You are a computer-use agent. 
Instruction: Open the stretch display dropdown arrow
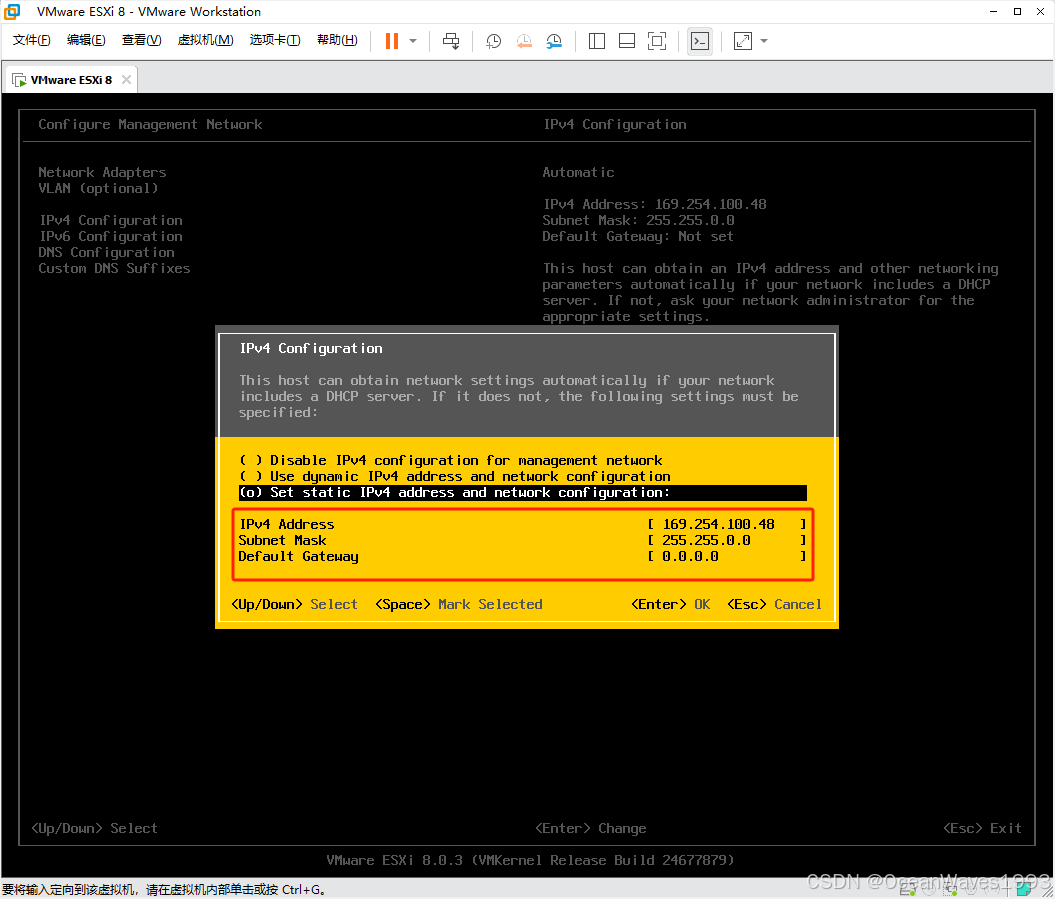pyautogui.click(x=764, y=41)
